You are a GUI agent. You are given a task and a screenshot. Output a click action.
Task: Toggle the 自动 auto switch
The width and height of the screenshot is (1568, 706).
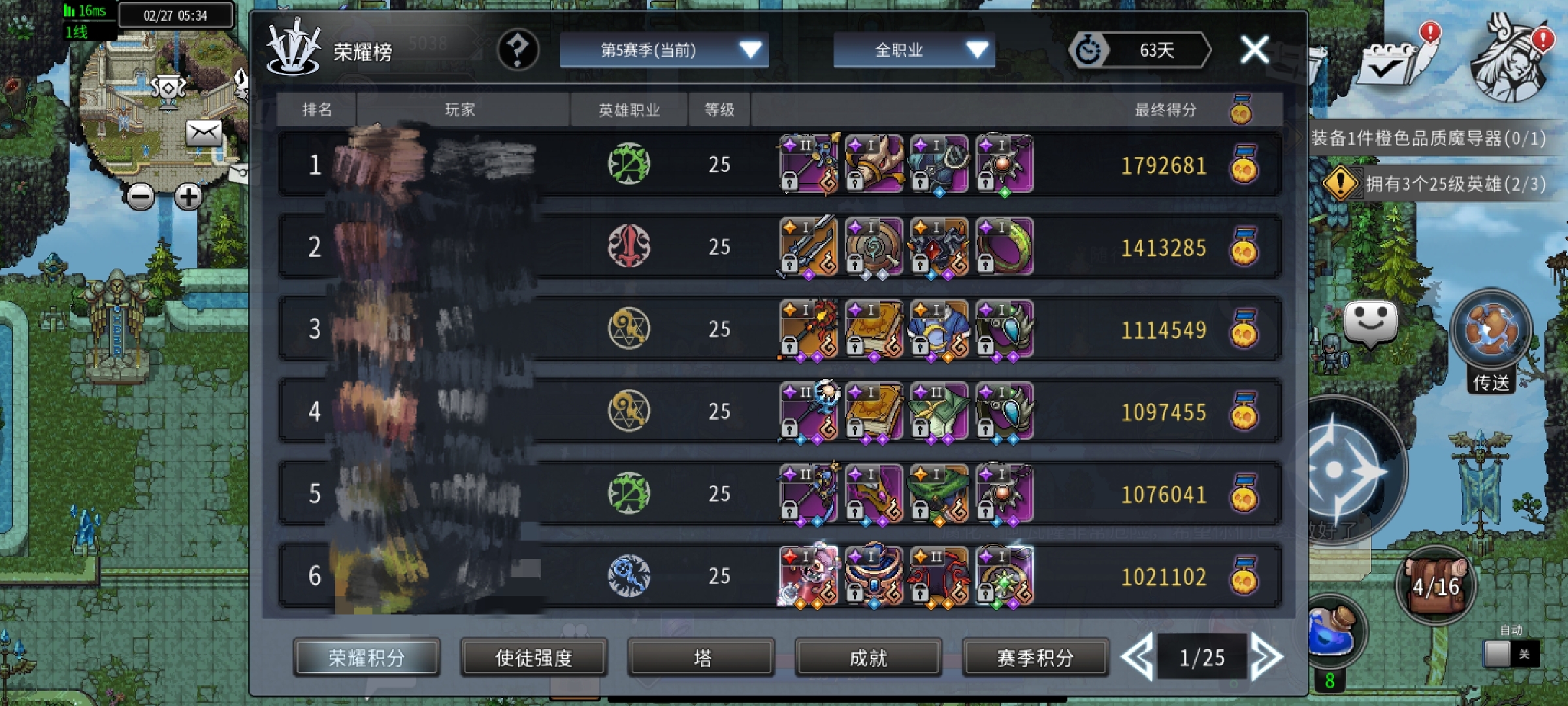pyautogui.click(x=1511, y=653)
